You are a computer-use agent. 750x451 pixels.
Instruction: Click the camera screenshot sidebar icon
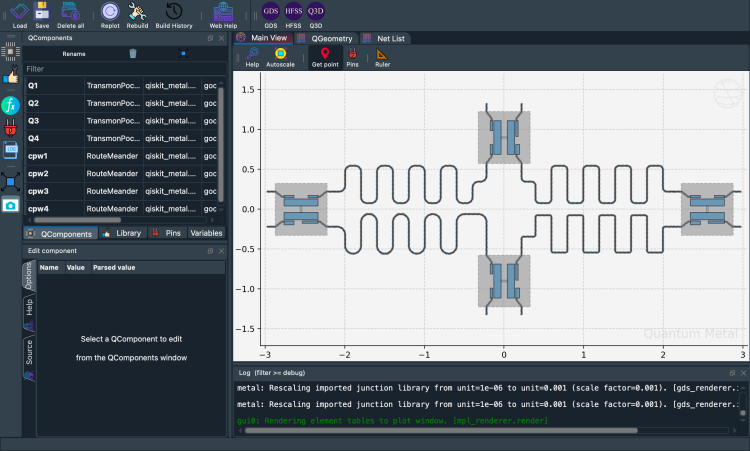[11, 206]
